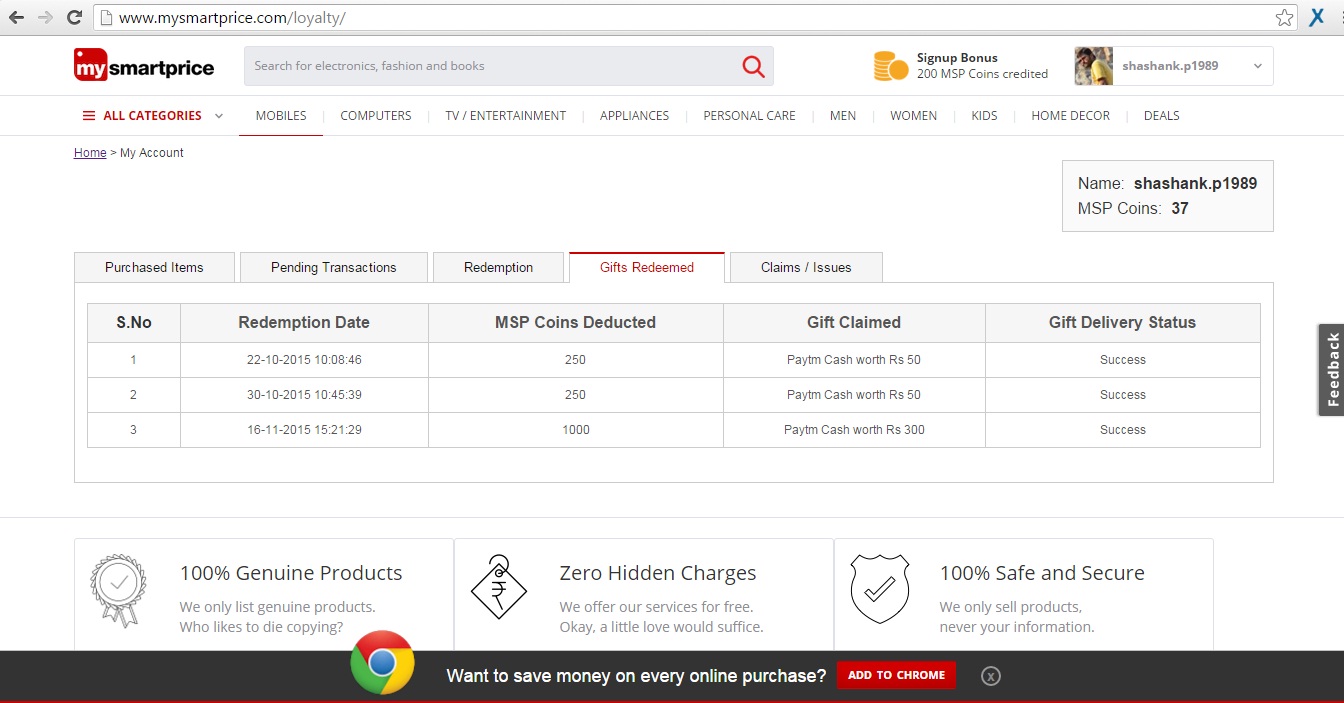Screen dimensions: 1344x703
Task: Click the S.No column header
Action: pos(134,323)
